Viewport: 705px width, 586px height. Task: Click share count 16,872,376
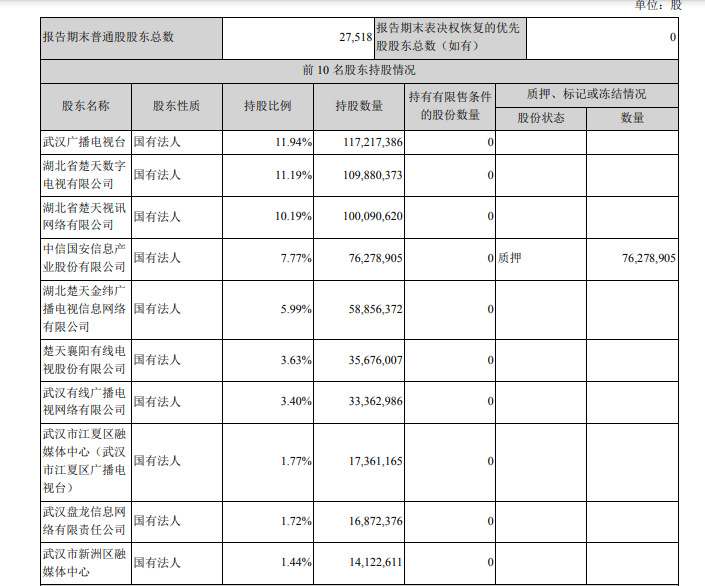coord(375,521)
